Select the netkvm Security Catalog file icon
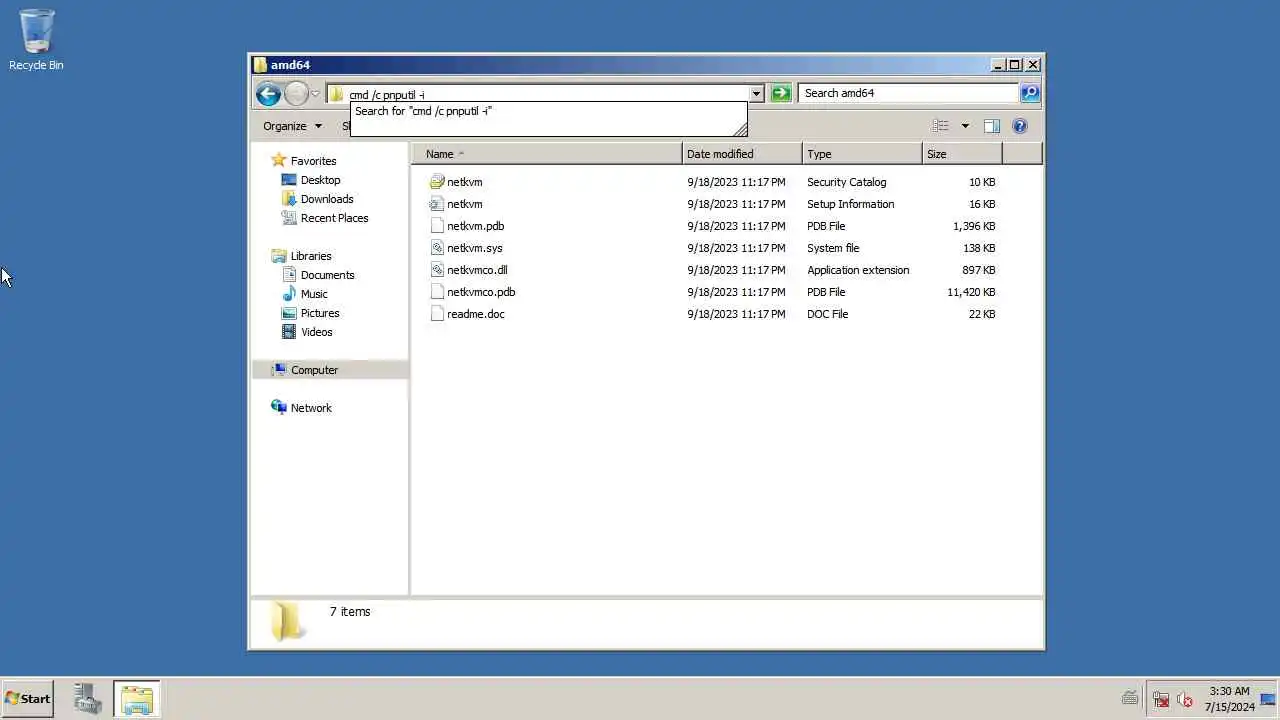The width and height of the screenshot is (1280, 720). point(437,182)
